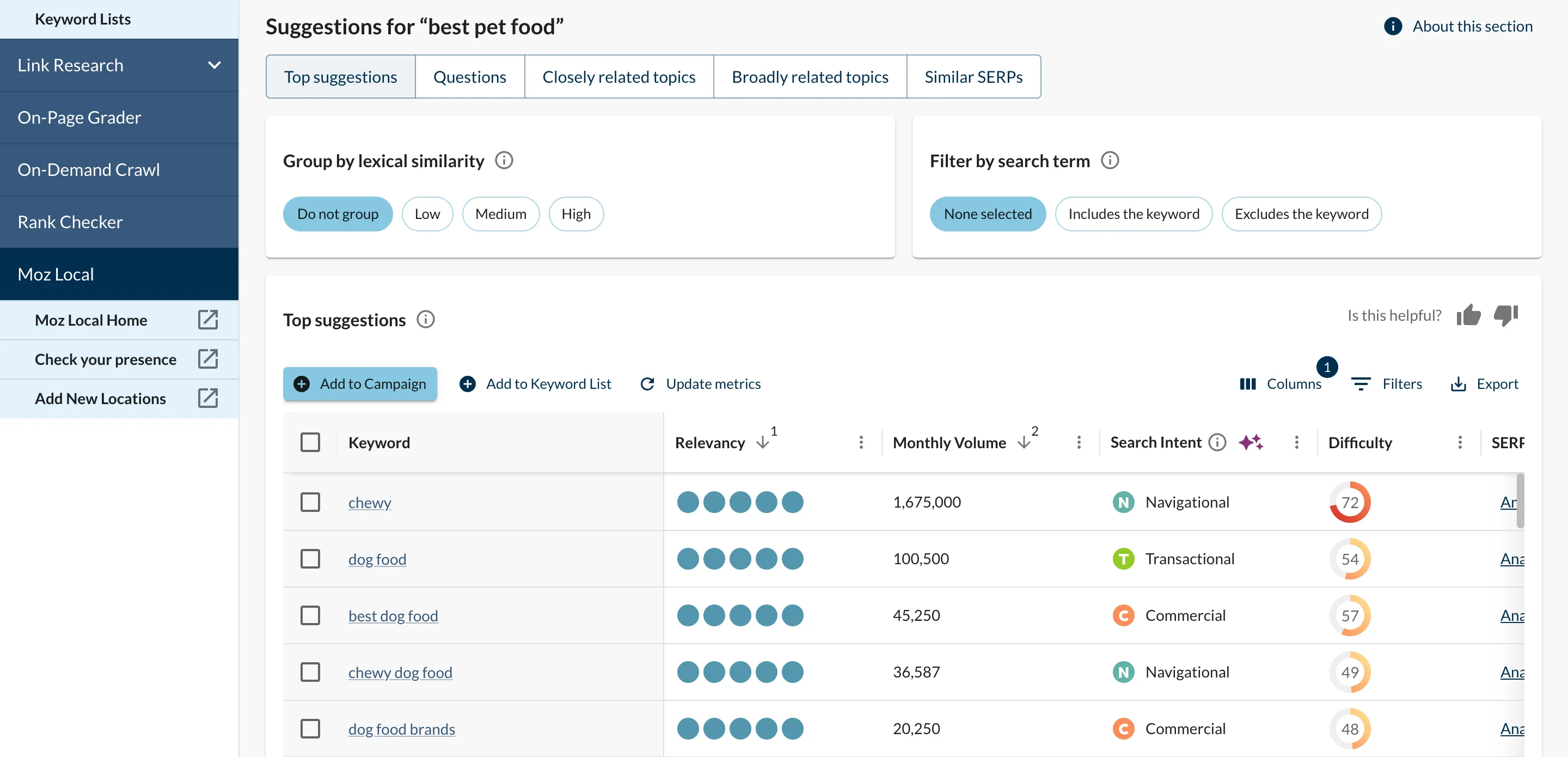This screenshot has width=1568, height=757.
Task: Check the box for chewy dog food
Action: click(310, 671)
